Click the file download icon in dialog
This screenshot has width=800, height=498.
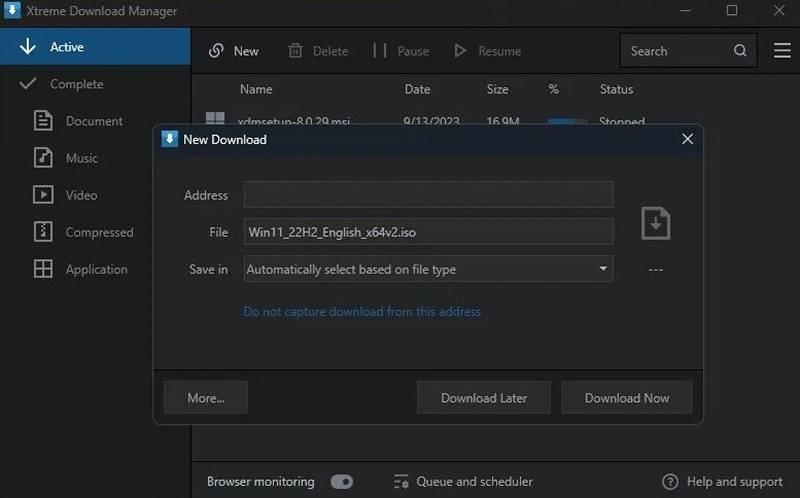coord(656,223)
